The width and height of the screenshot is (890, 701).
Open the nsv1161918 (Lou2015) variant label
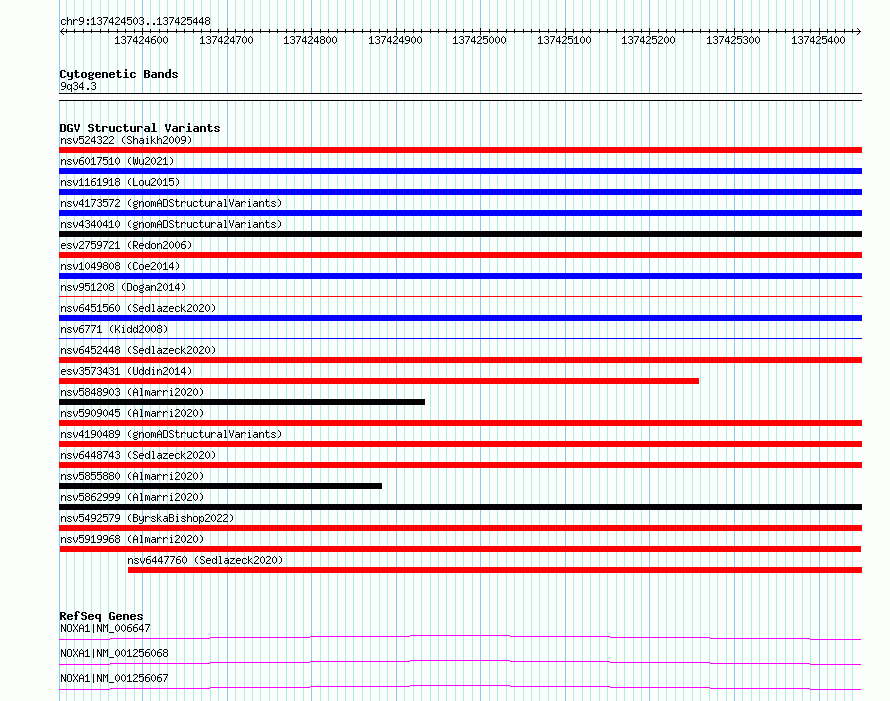(120, 182)
